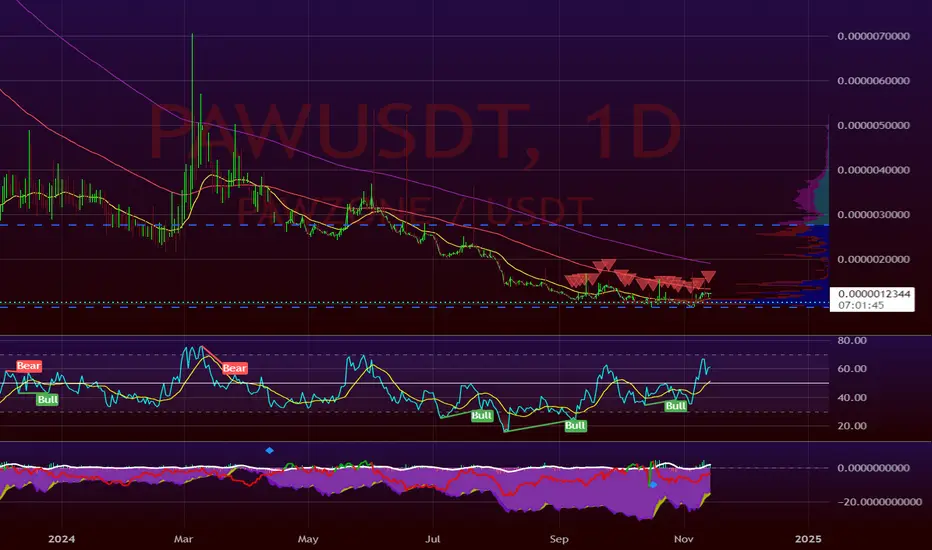This screenshot has width=932, height=550.
Task: Click the 60.00 RSI axis level
Action: pos(852,369)
